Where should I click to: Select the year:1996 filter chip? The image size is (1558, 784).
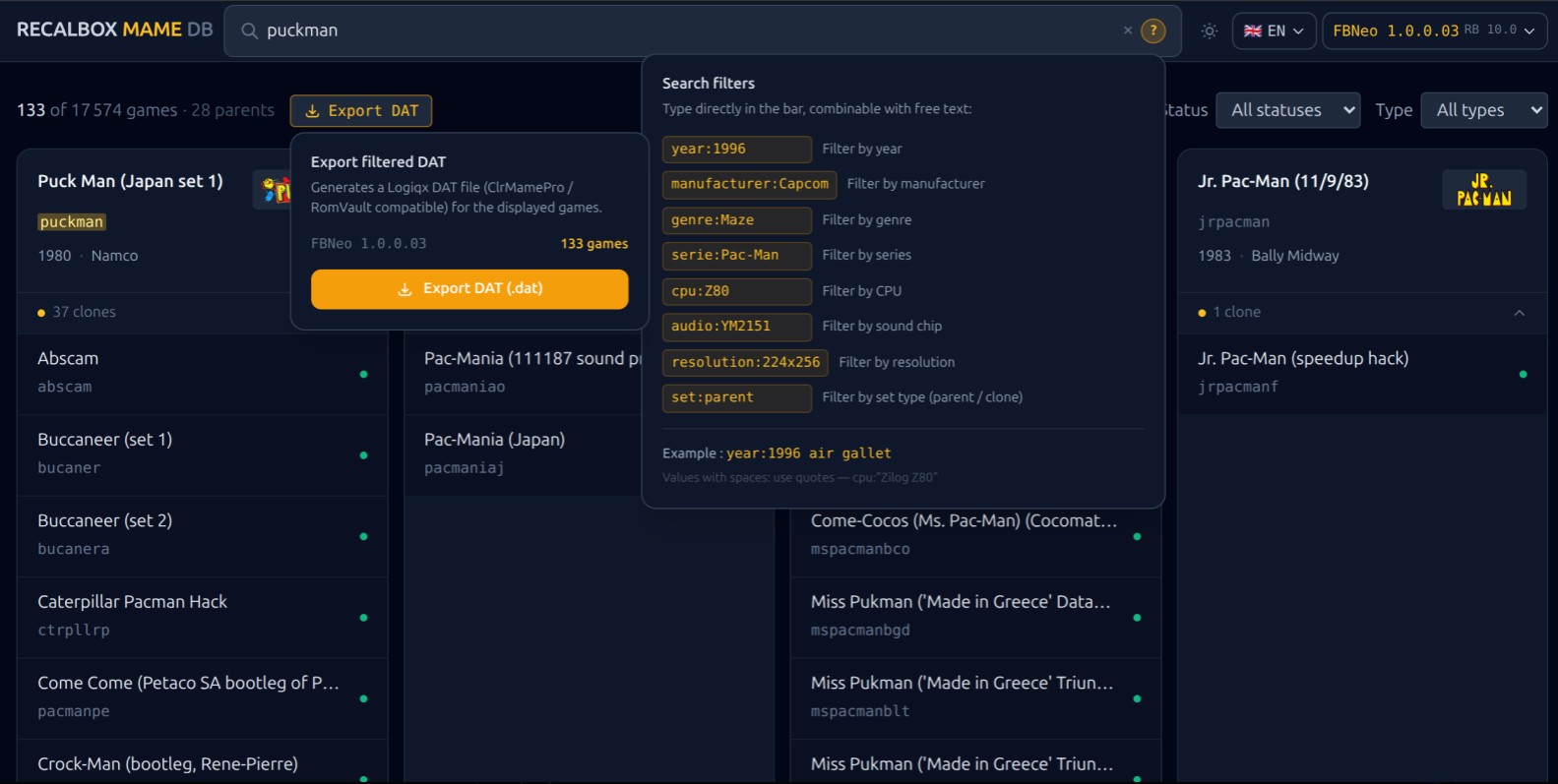click(x=736, y=149)
